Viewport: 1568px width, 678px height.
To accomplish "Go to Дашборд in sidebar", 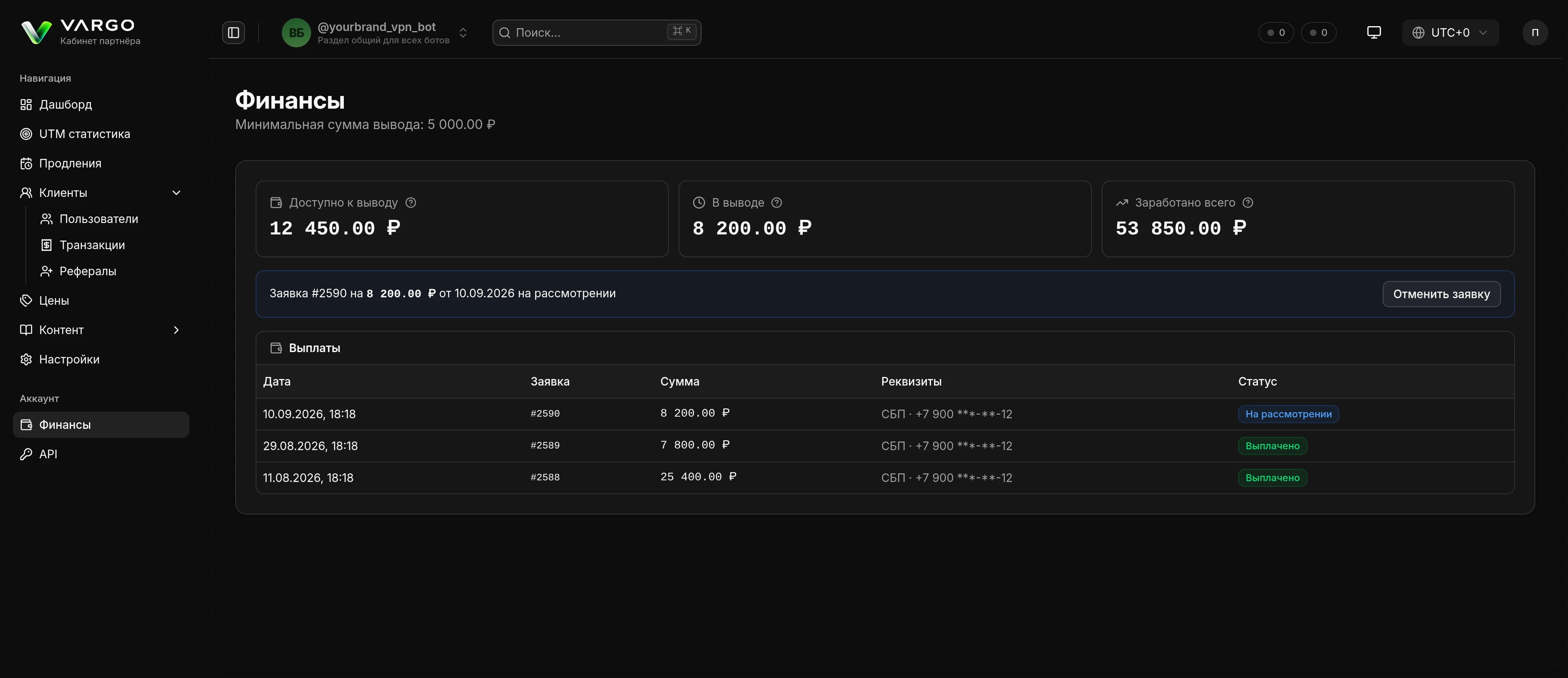I will coord(101,105).
